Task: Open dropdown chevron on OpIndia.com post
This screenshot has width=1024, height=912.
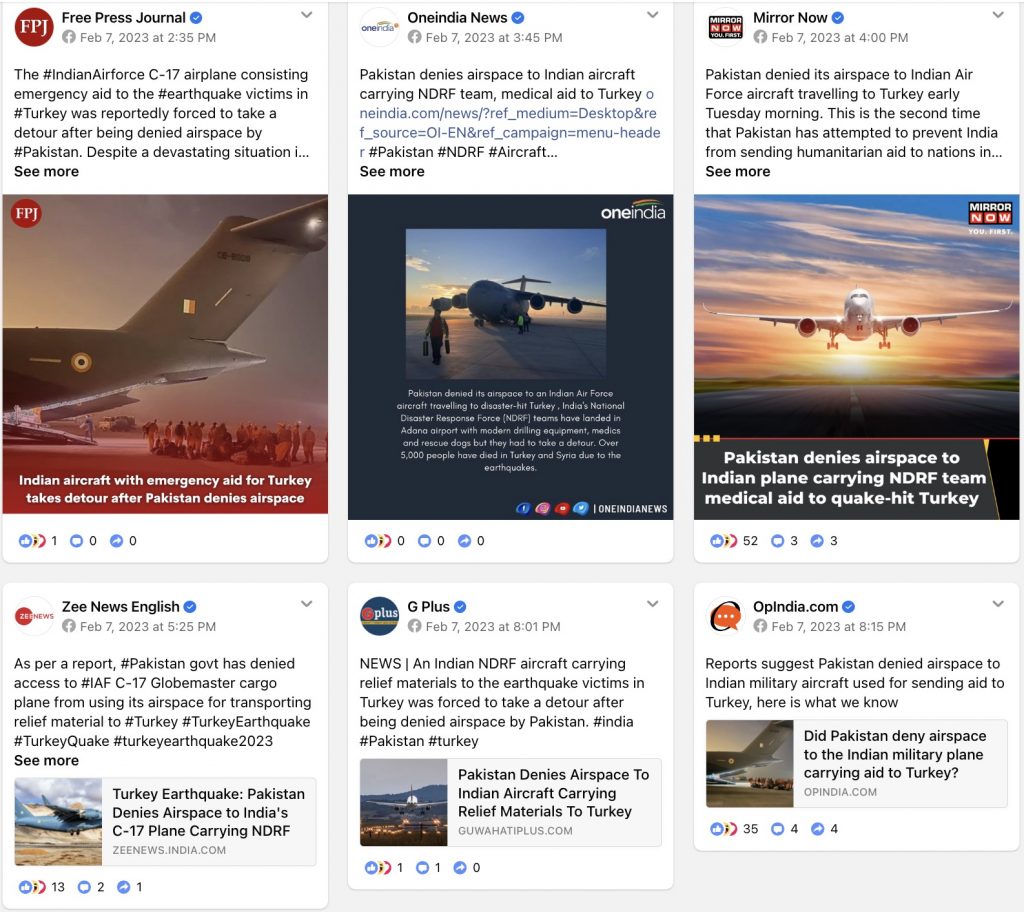Action: [x=998, y=604]
